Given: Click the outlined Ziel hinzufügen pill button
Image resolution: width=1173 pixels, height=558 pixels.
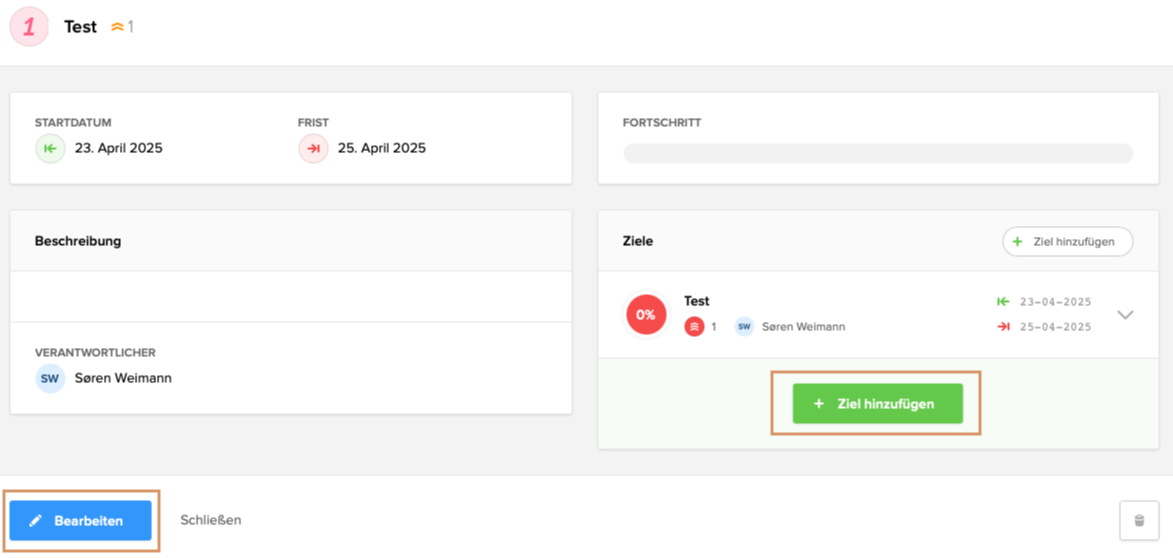Looking at the screenshot, I should click(1067, 242).
